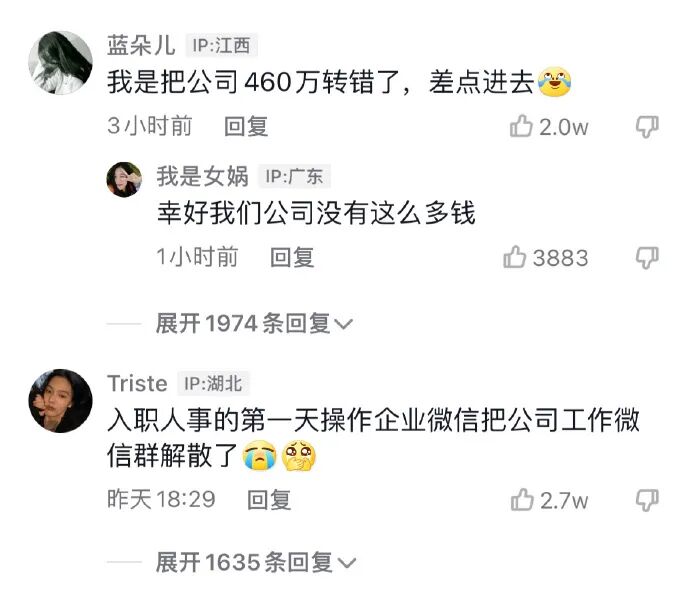Open username 蓝朵儿's profile
Viewport: 690px width, 589px height.
tap(141, 45)
